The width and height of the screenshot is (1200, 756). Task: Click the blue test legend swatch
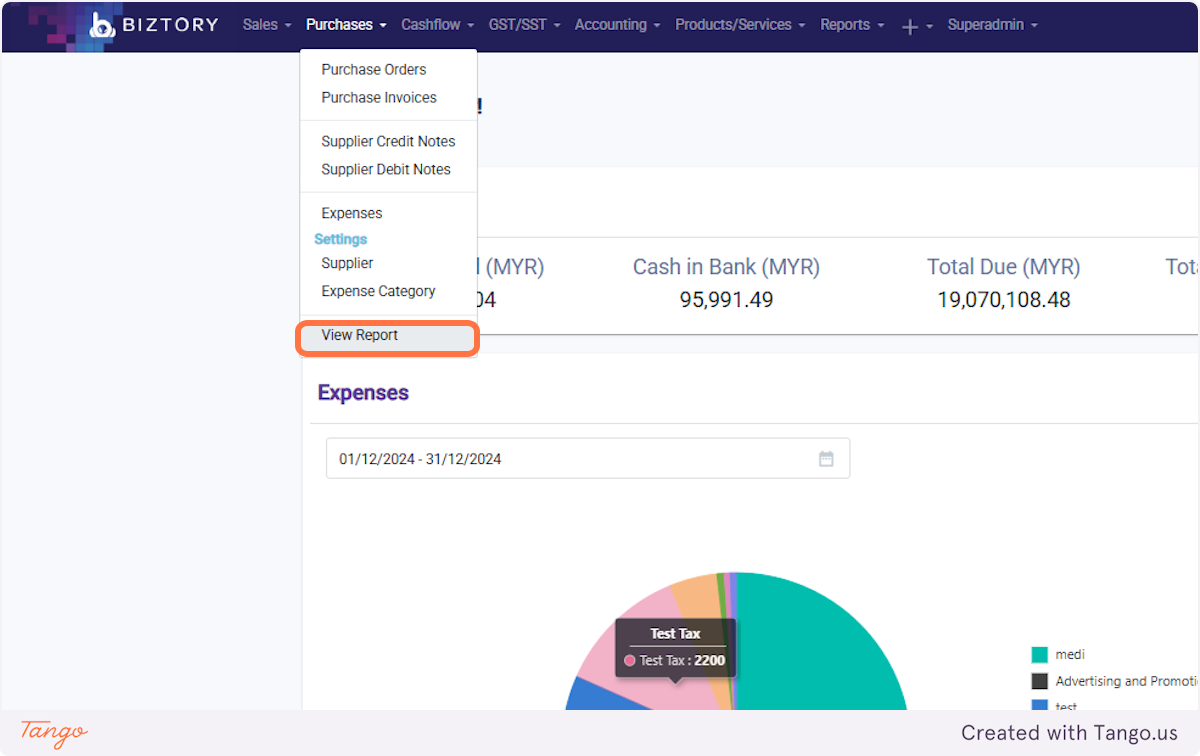pyautogui.click(x=1039, y=706)
